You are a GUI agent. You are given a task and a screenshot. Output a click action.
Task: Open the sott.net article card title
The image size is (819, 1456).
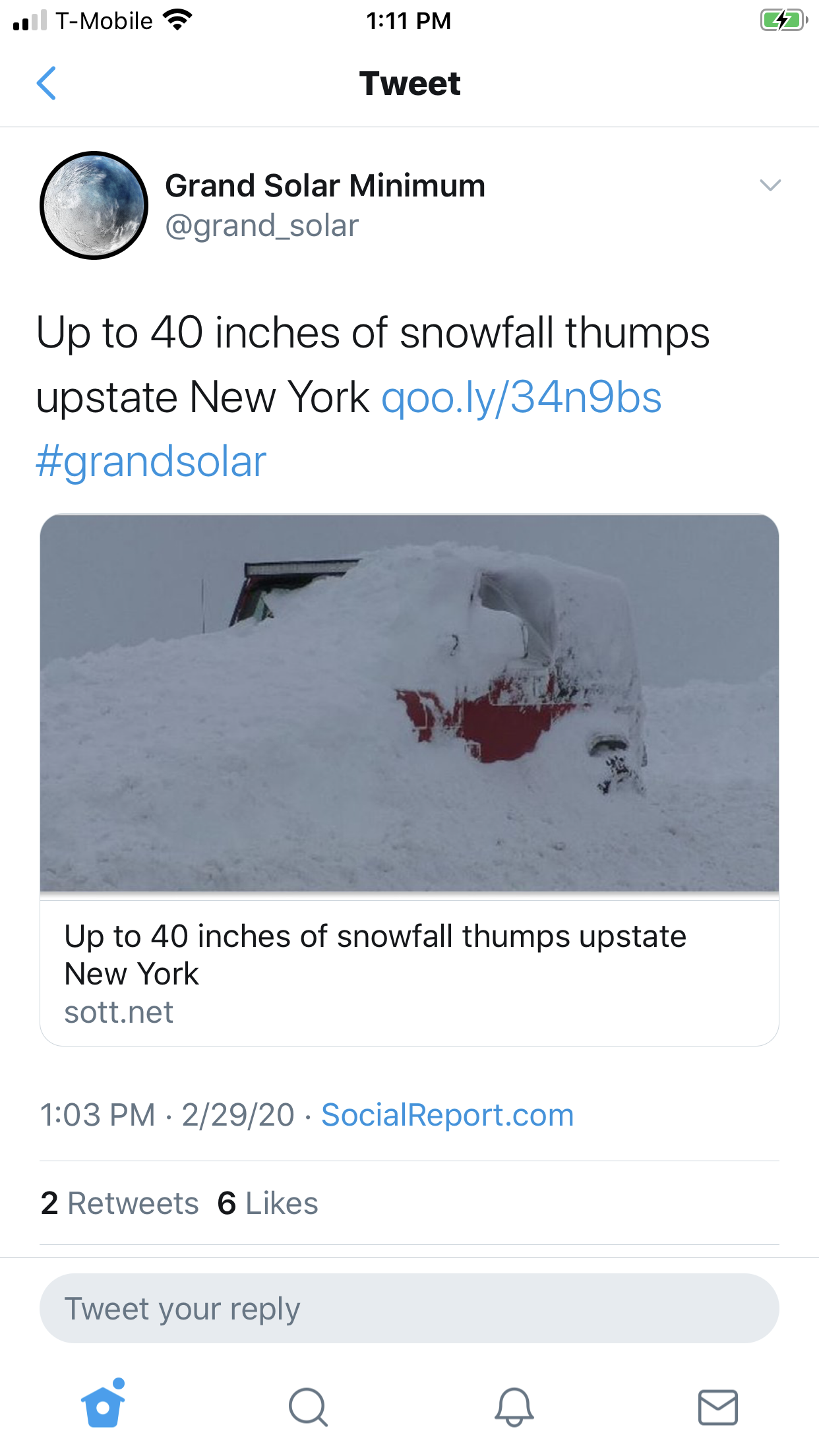tap(375, 954)
